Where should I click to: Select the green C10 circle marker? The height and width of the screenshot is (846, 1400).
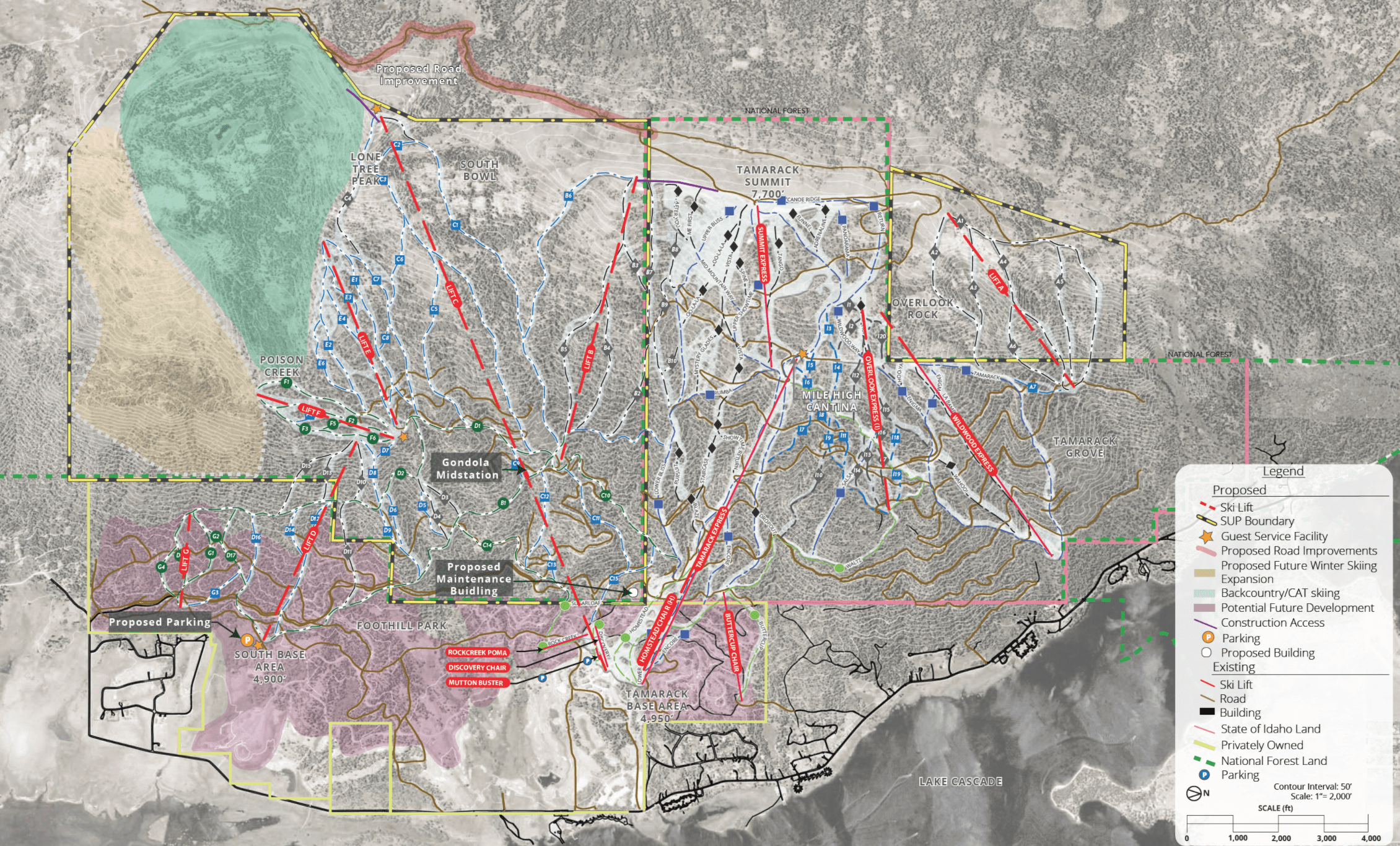click(x=605, y=495)
